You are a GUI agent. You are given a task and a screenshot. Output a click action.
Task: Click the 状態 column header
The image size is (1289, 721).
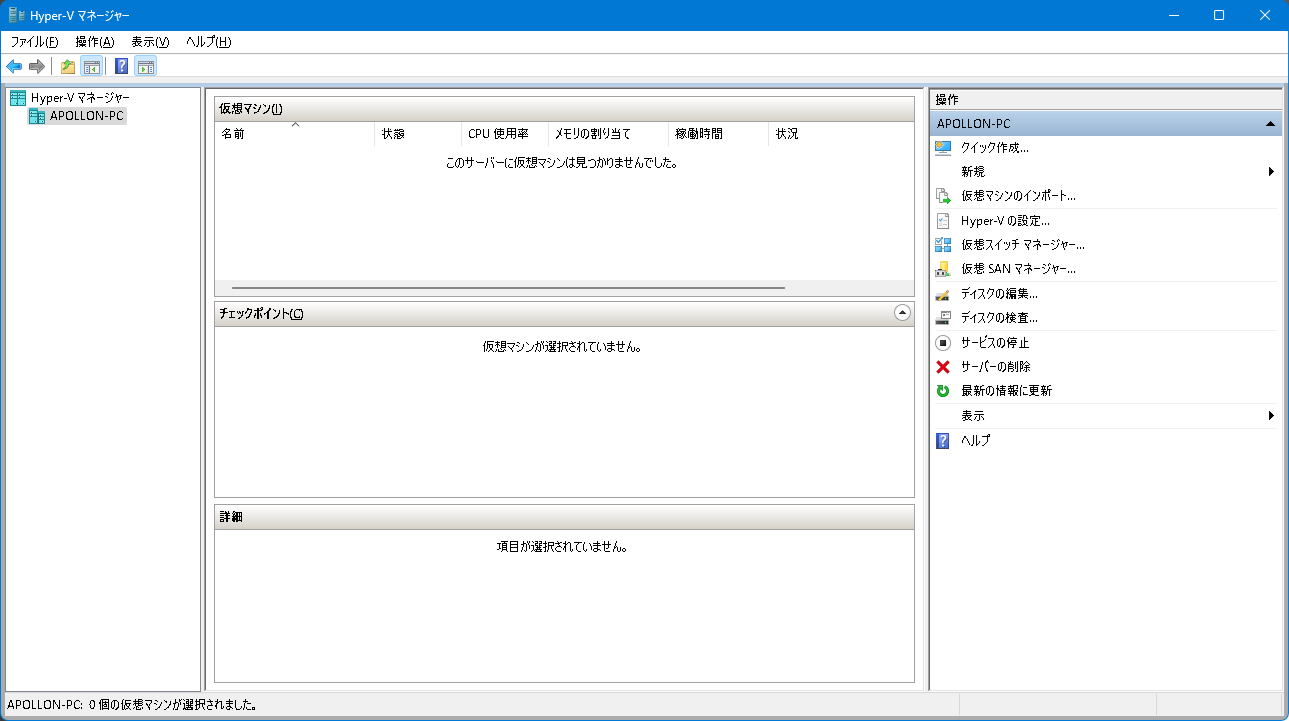tap(418, 134)
